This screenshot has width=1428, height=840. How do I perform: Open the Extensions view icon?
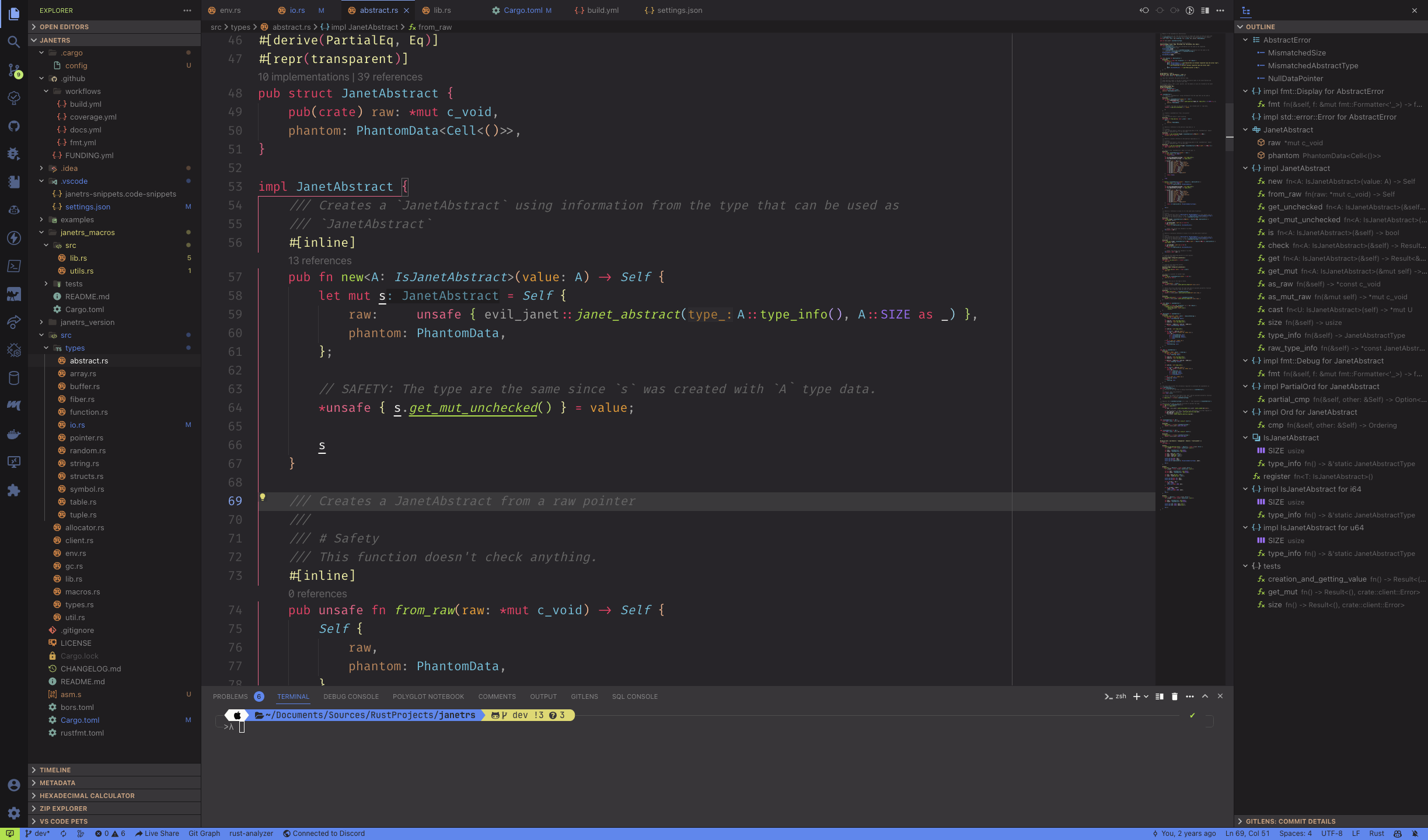pyautogui.click(x=14, y=491)
